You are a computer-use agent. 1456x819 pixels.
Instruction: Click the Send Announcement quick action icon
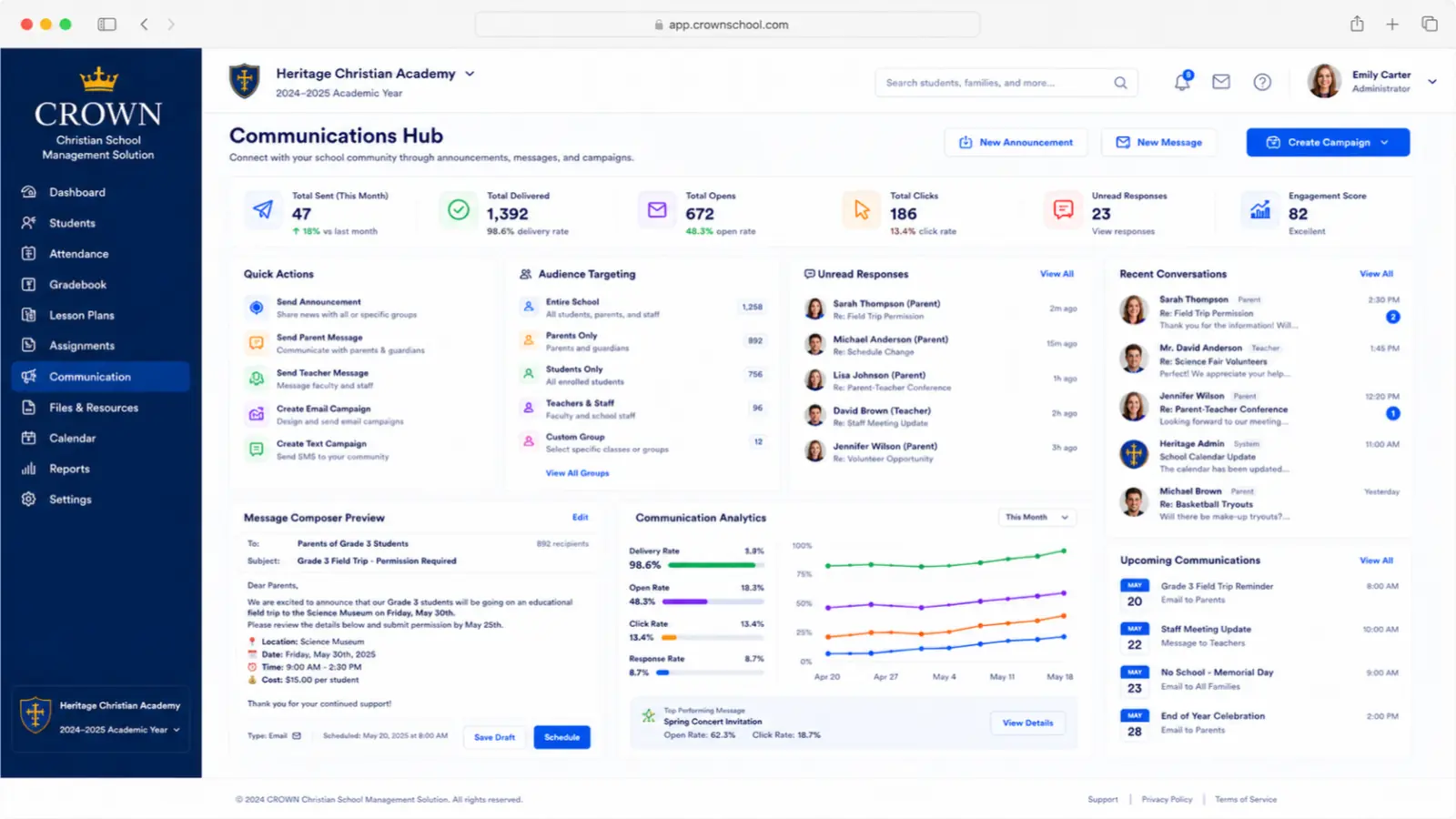[257, 308]
